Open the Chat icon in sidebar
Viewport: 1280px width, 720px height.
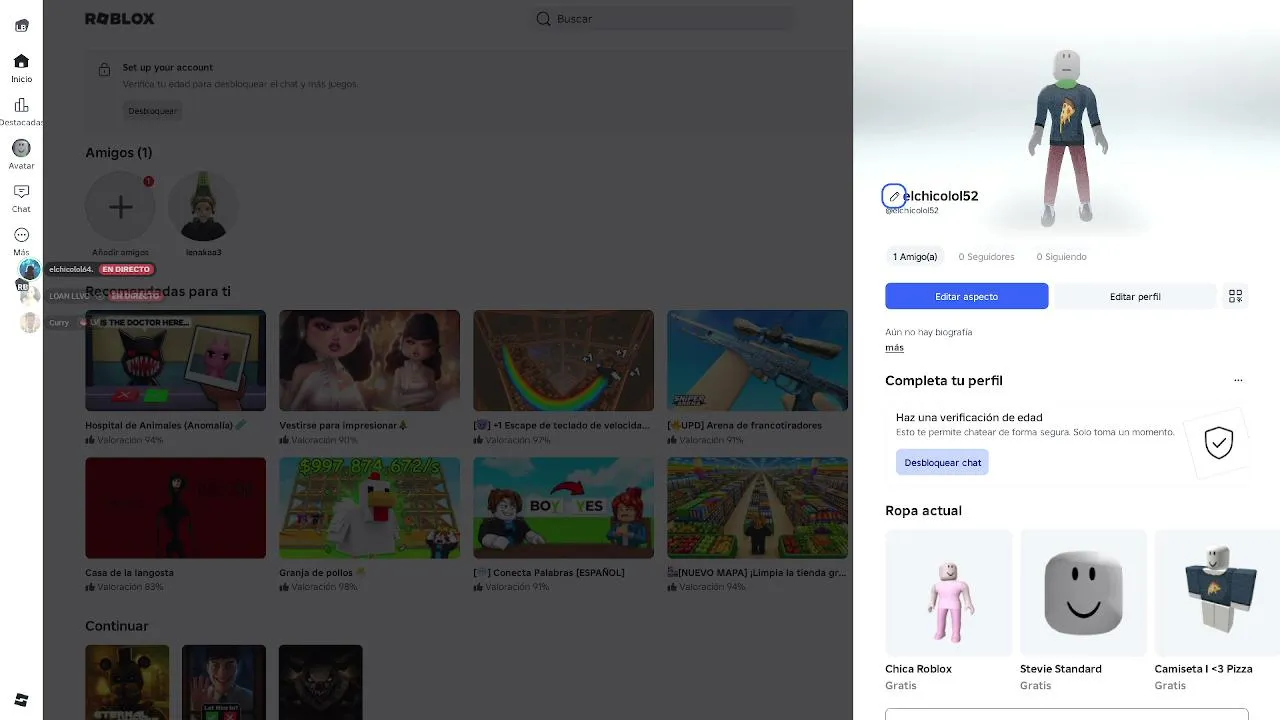pyautogui.click(x=21, y=191)
